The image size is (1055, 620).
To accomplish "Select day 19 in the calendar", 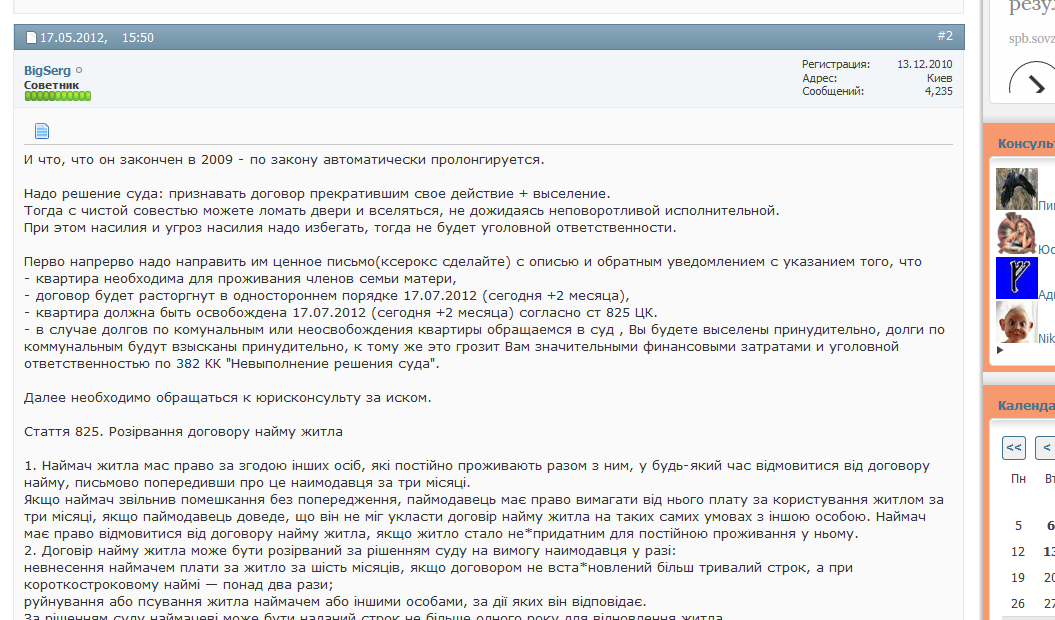I will (x=1018, y=577).
